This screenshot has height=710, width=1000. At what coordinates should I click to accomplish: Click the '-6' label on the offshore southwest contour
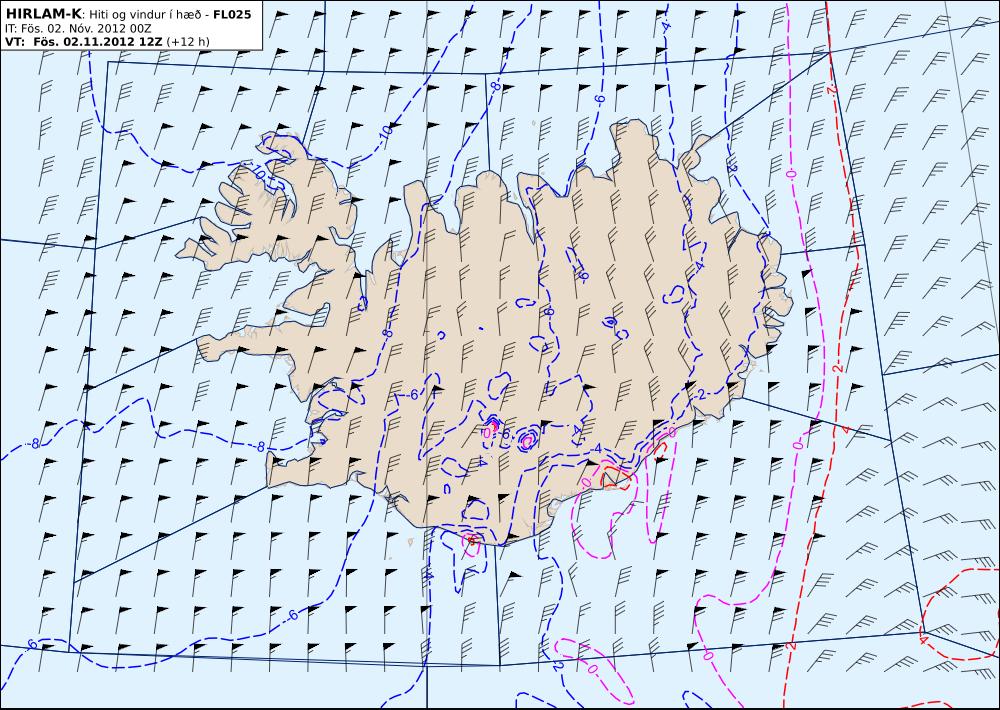(291, 615)
